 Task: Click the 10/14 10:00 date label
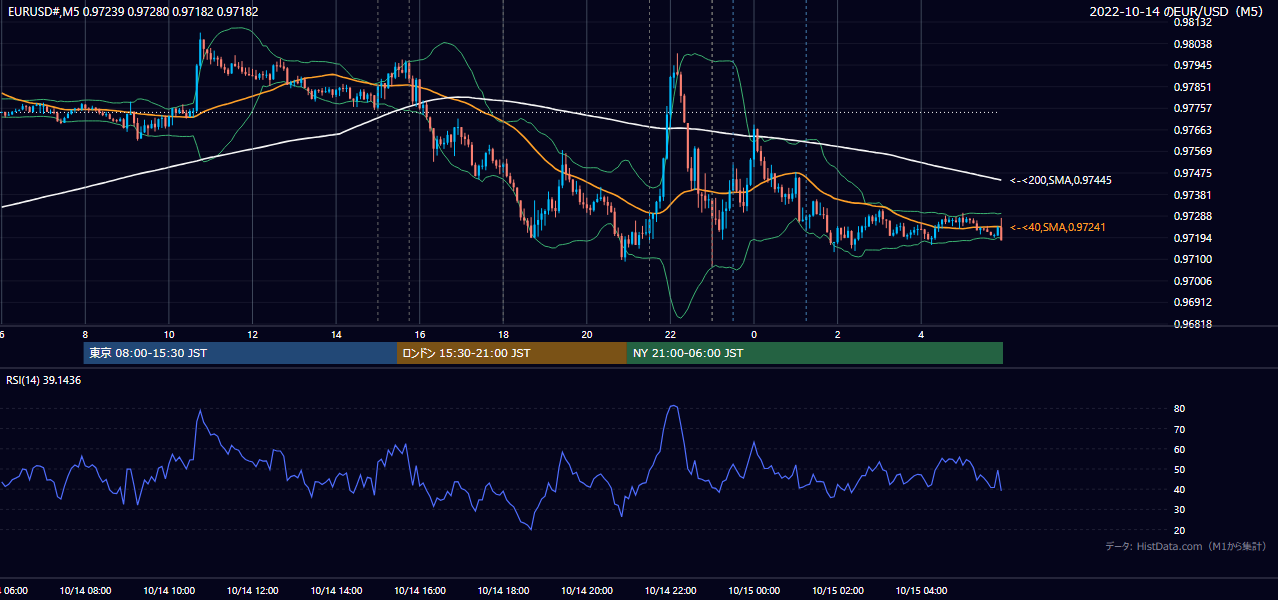[x=169, y=591]
